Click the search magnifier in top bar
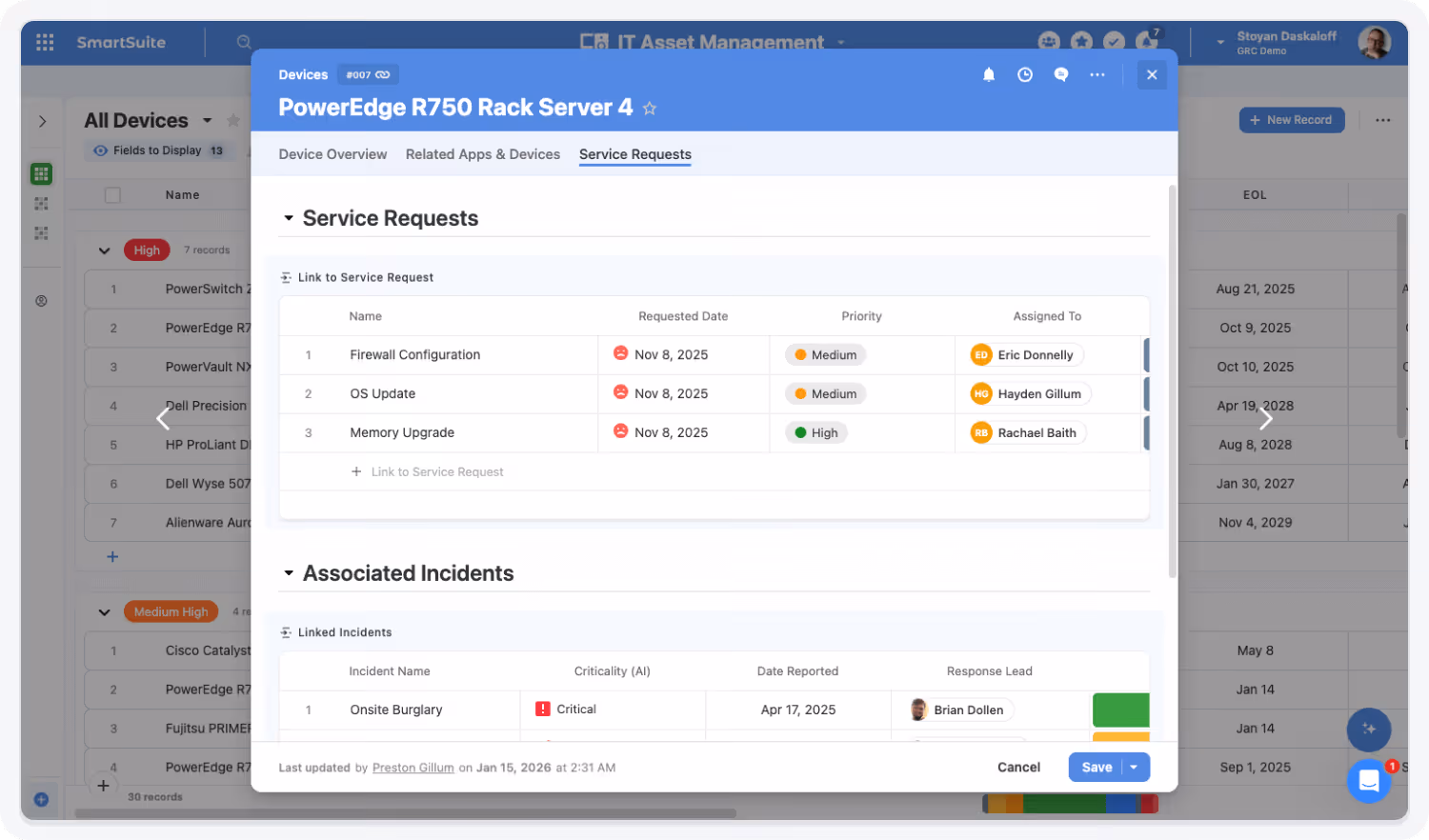Screen dimensions: 1429x840 tap(244, 42)
